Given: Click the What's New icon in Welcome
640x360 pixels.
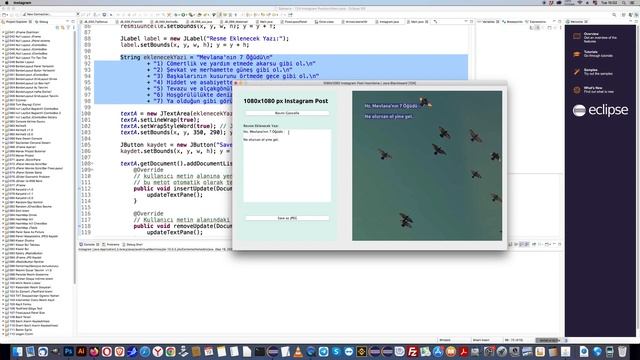Looking at the screenshot, I should coord(577,90).
